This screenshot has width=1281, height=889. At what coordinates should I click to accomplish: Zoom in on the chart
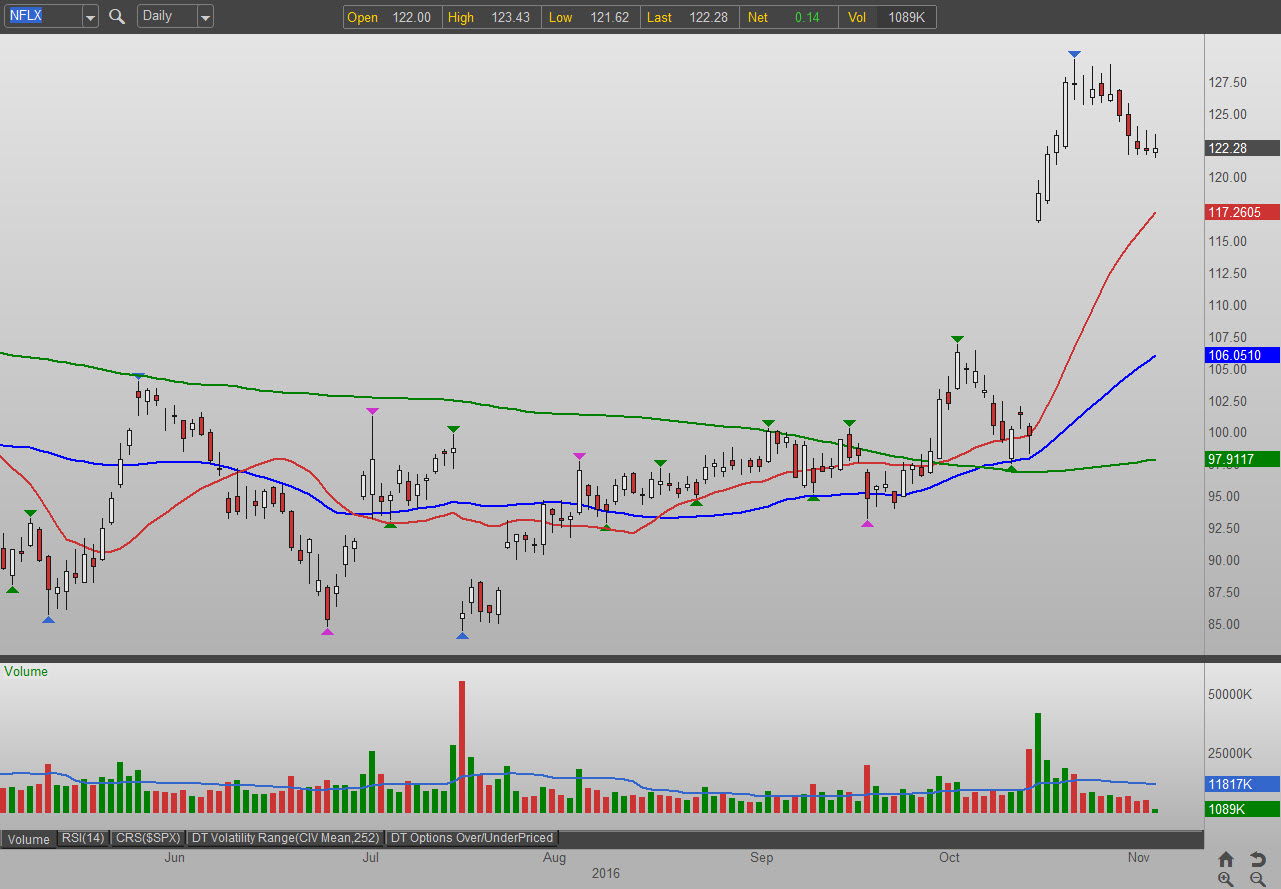click(x=1226, y=879)
